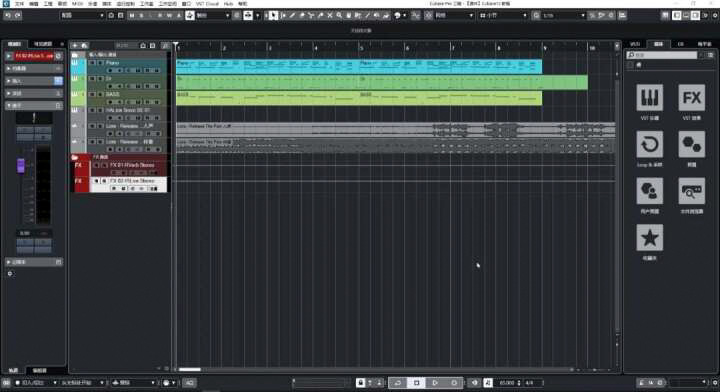
Task: Click the FX 01 track FX icon
Action: tap(79, 165)
